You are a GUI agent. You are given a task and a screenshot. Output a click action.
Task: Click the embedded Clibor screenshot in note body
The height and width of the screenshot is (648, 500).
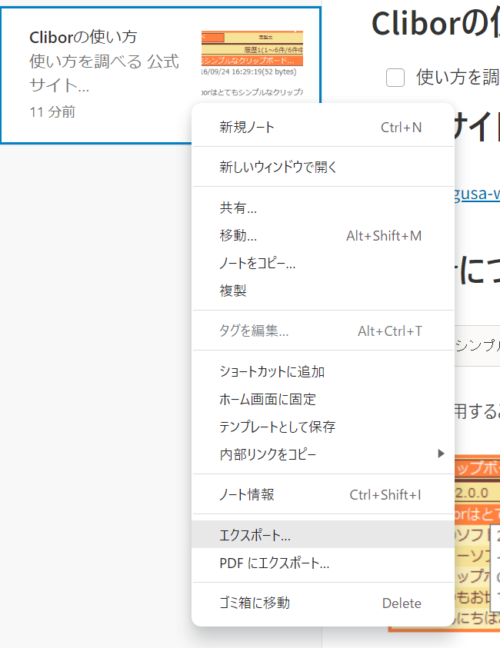pyautogui.click(x=477, y=542)
